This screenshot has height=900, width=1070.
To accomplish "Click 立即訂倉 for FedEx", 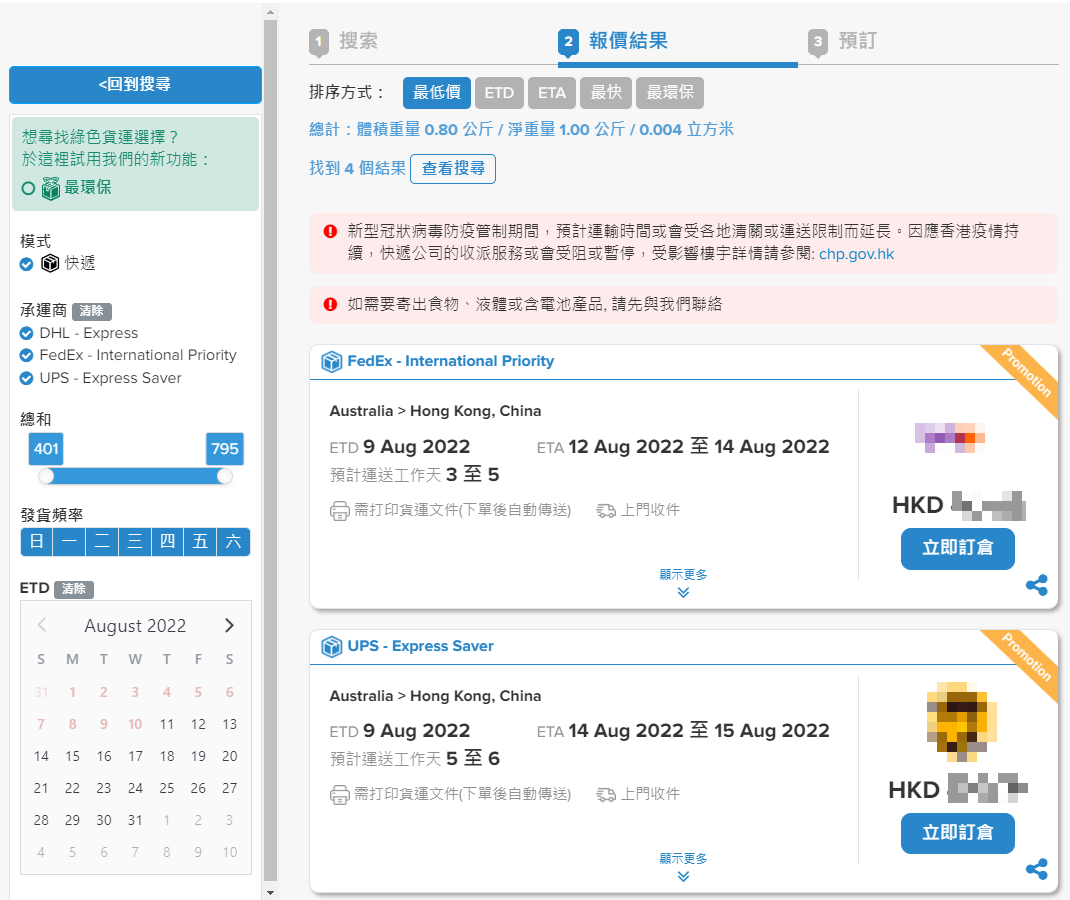I will [957, 549].
